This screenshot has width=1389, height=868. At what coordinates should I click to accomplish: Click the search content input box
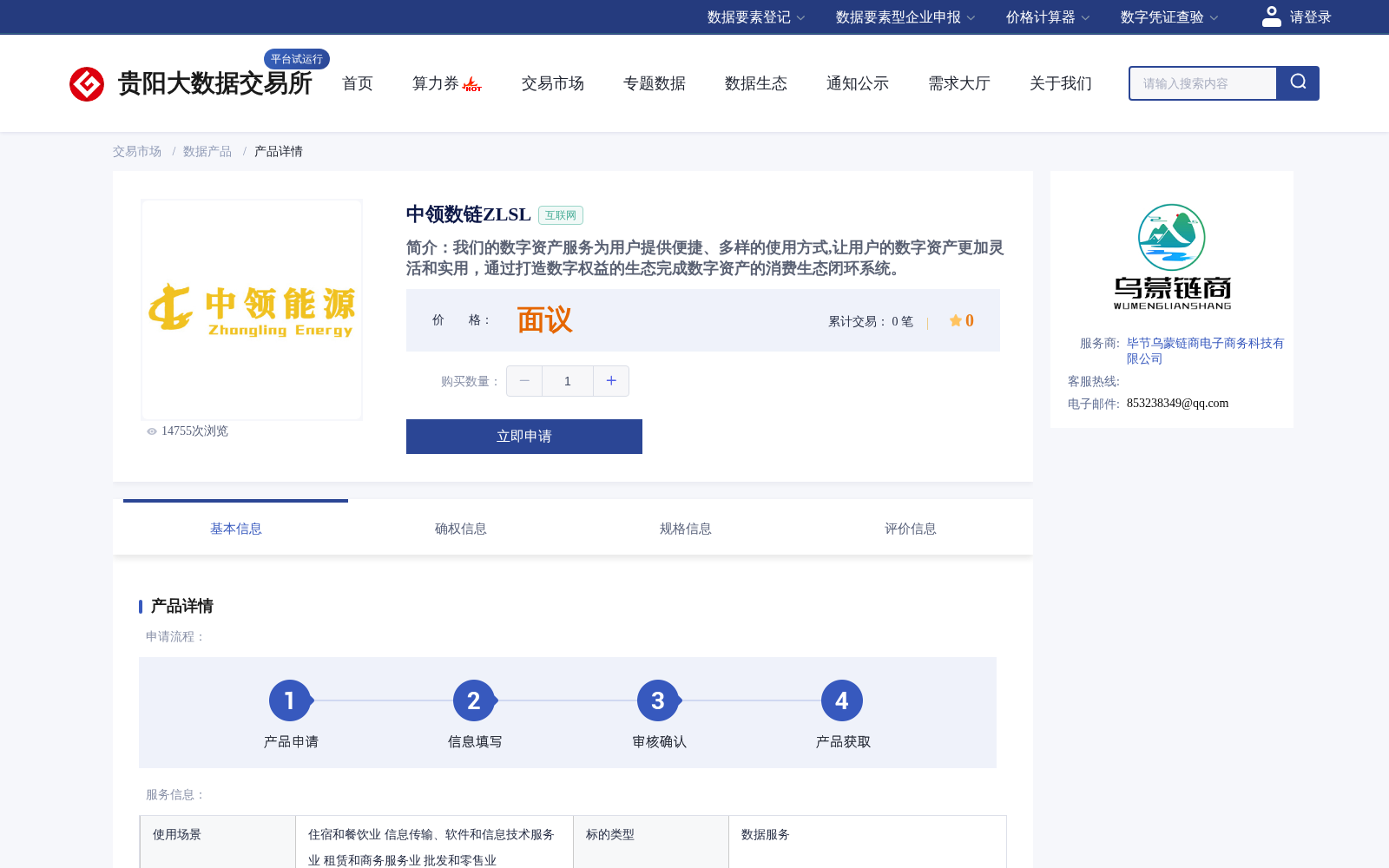1203,83
